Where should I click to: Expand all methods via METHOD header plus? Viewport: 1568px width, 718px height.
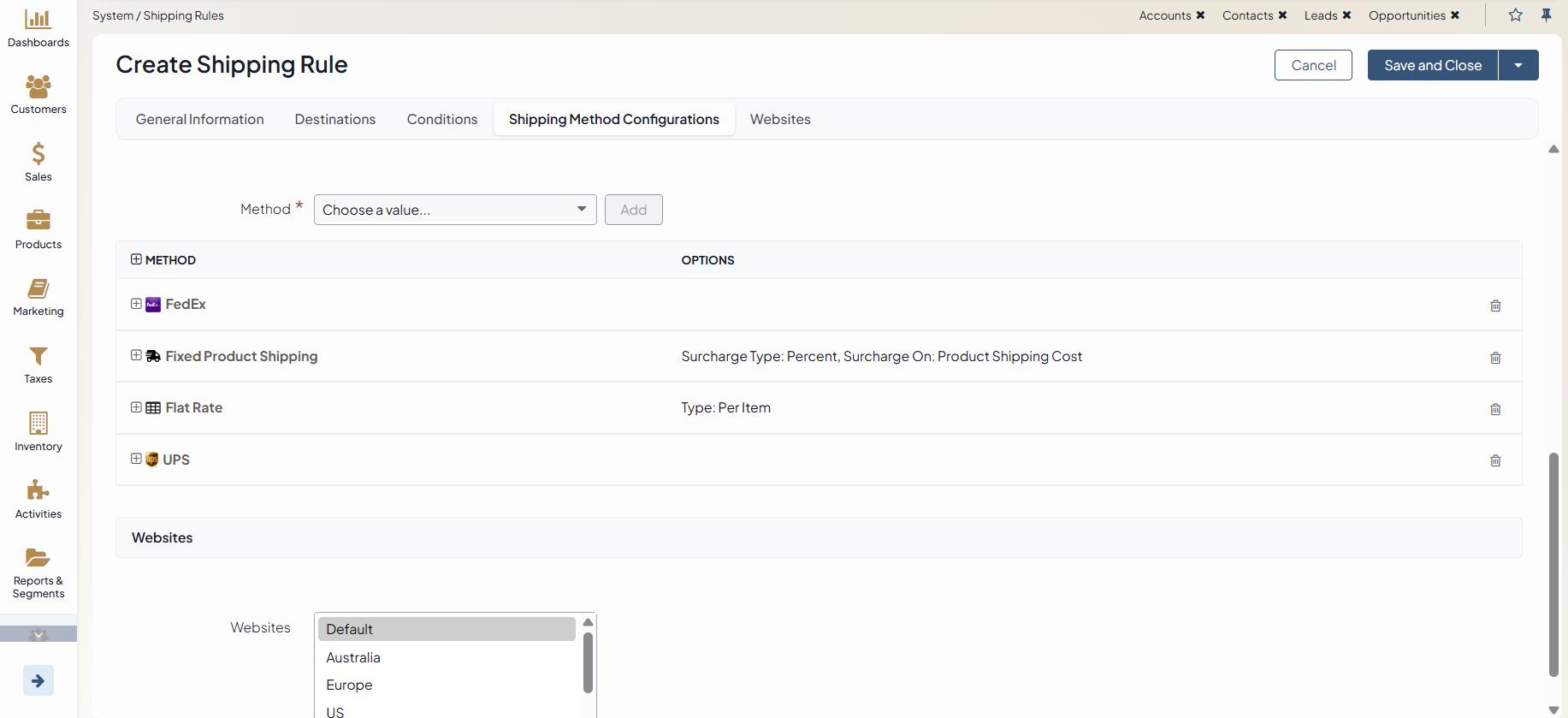pos(136,259)
